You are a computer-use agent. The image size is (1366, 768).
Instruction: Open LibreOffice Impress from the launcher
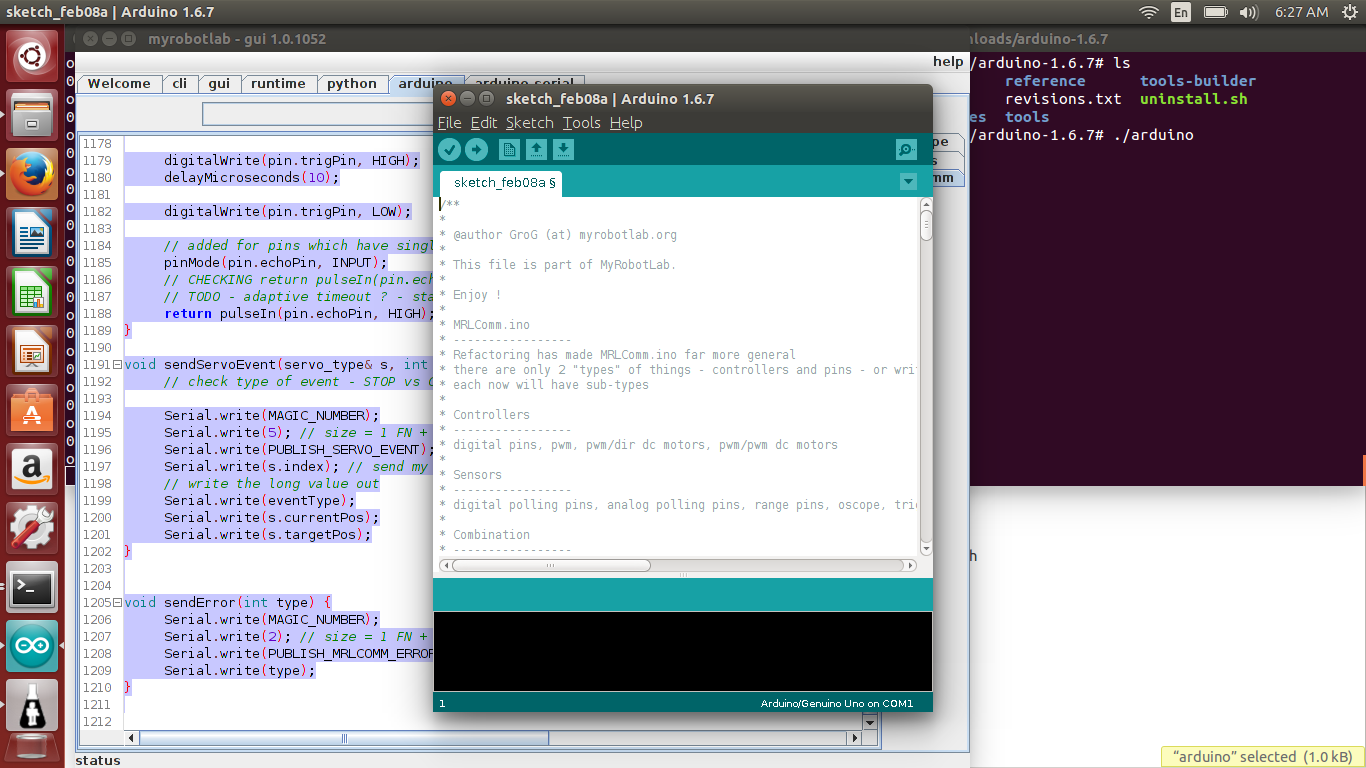point(32,351)
